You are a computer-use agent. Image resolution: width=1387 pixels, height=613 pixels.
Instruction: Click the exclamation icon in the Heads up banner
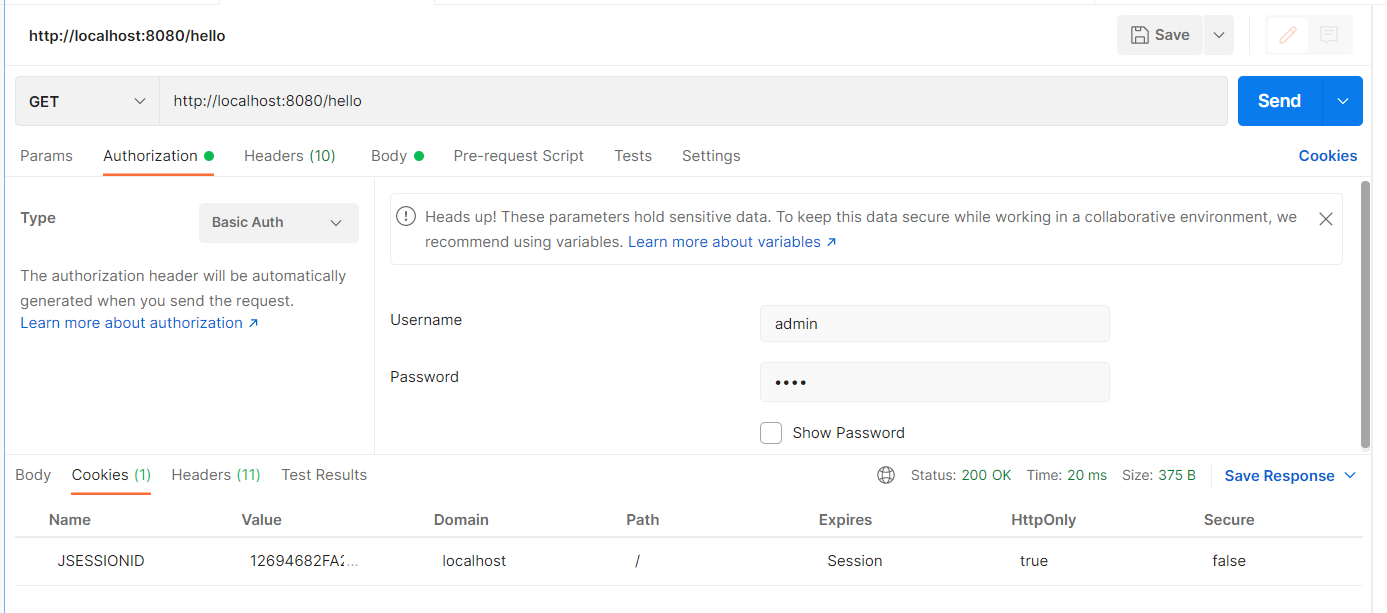coord(406,216)
